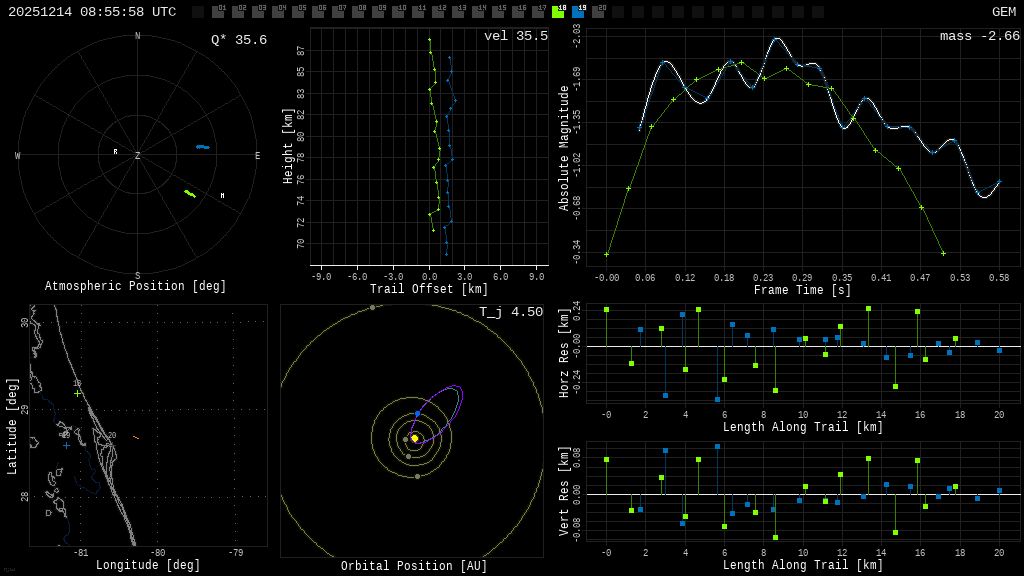Screen dimensions: 1024x576
Task: Click the green station cross on map
Action: 78,393
